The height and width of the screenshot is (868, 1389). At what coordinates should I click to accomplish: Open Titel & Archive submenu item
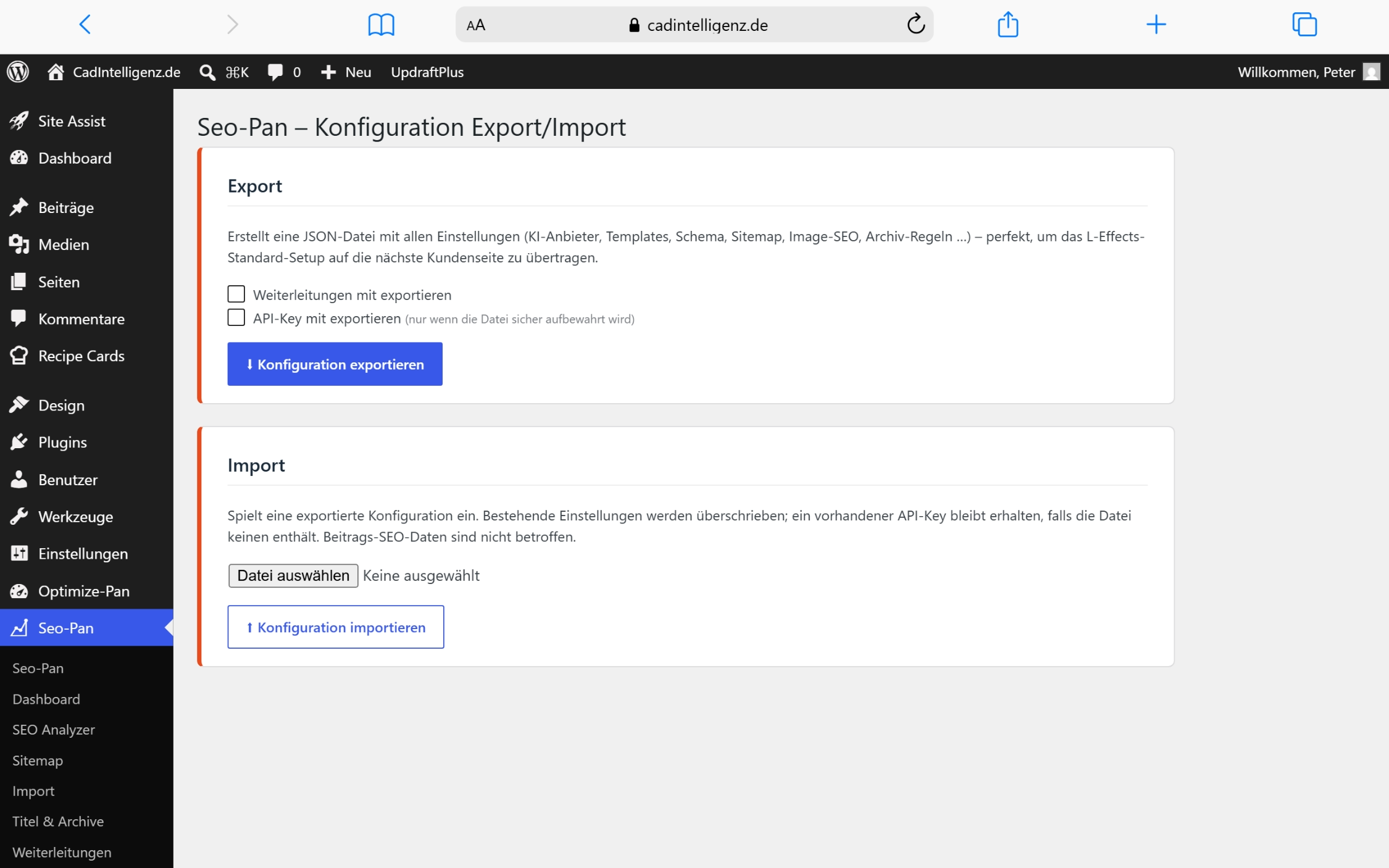pyautogui.click(x=58, y=822)
